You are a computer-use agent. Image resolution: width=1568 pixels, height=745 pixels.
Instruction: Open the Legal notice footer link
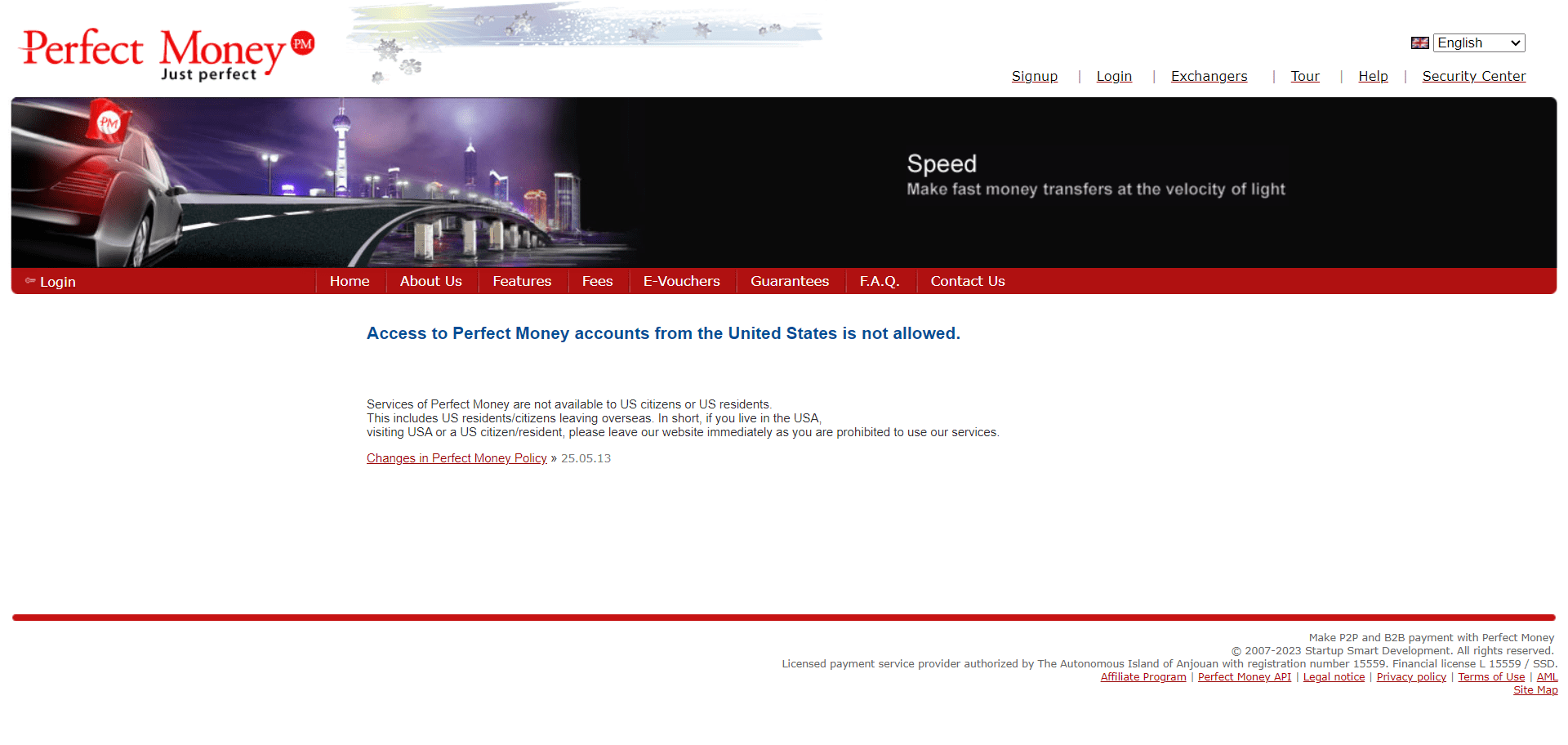click(x=1334, y=677)
